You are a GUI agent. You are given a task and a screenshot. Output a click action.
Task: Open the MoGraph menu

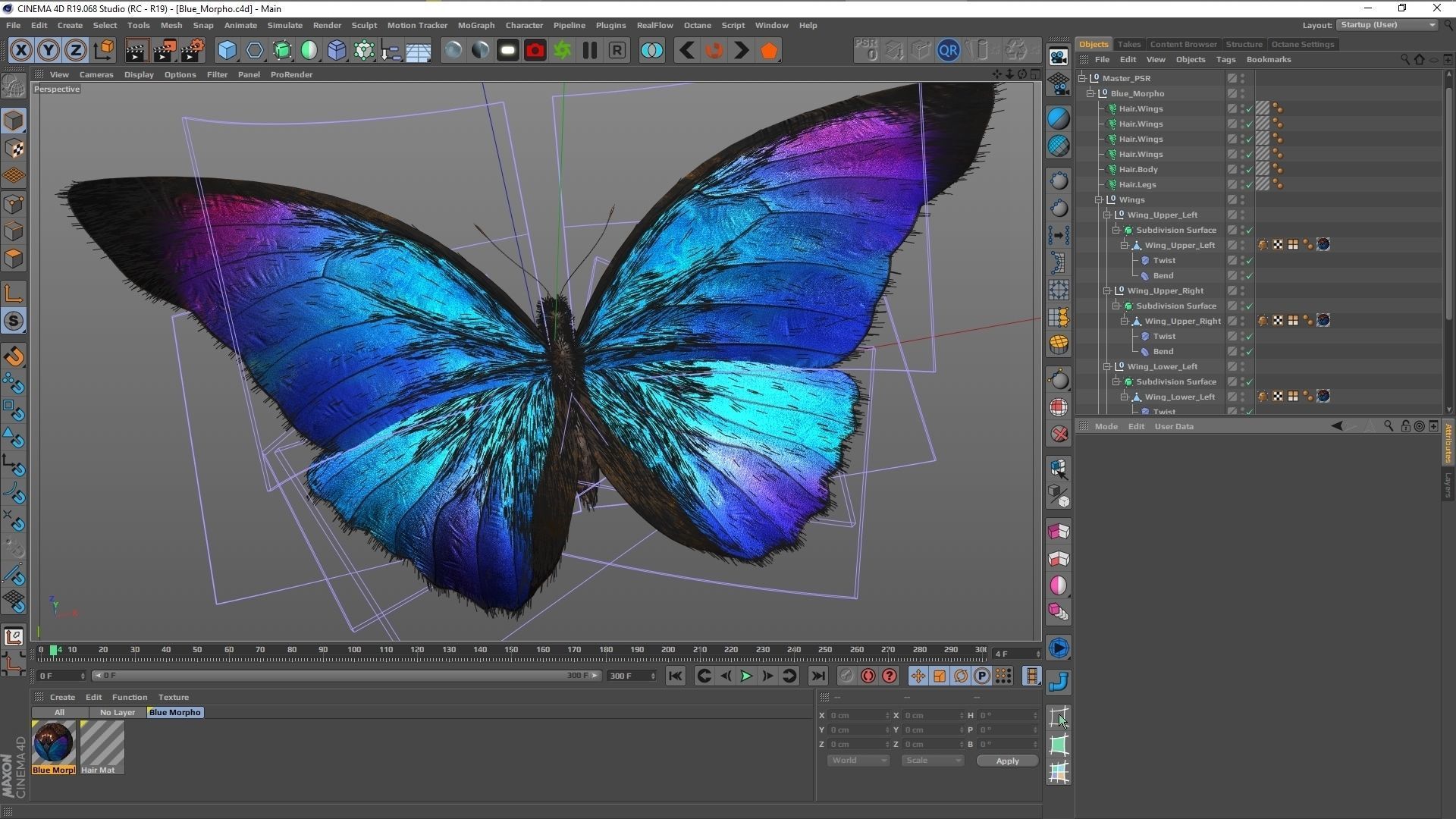[475, 25]
